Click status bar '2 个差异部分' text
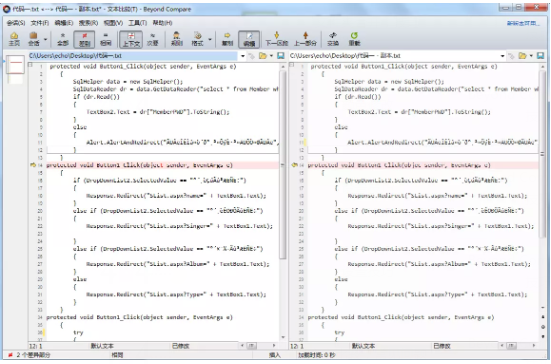551x364 pixels. pos(34,355)
